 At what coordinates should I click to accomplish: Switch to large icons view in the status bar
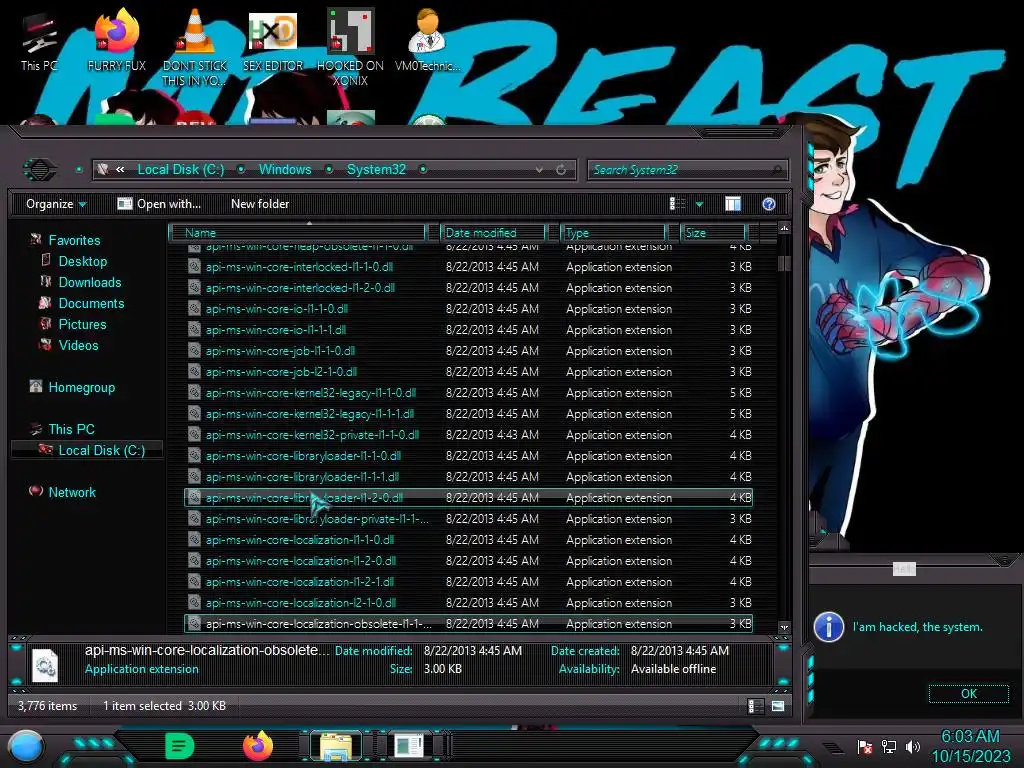coord(778,706)
